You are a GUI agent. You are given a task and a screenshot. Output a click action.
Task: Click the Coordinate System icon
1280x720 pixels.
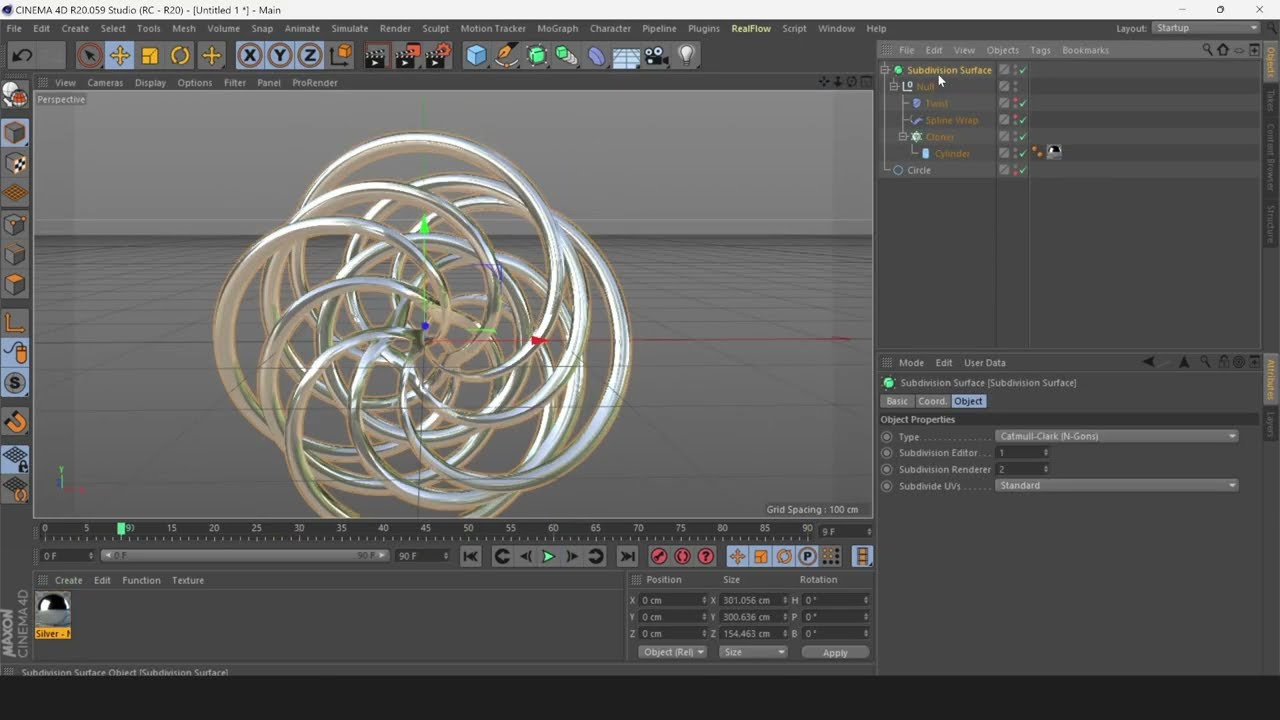[x=340, y=56]
